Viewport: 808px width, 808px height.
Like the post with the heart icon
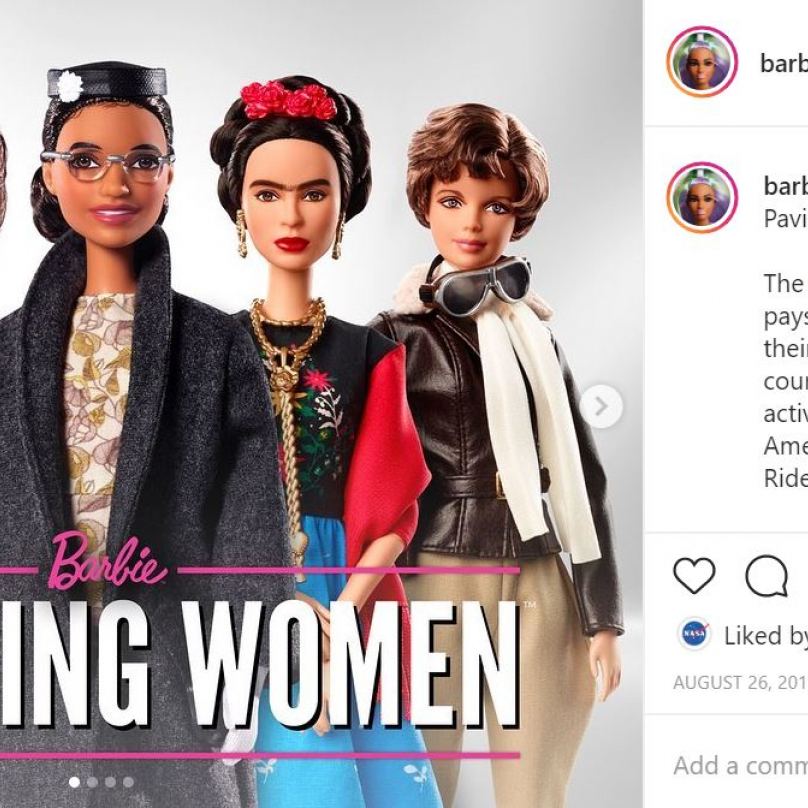694,576
